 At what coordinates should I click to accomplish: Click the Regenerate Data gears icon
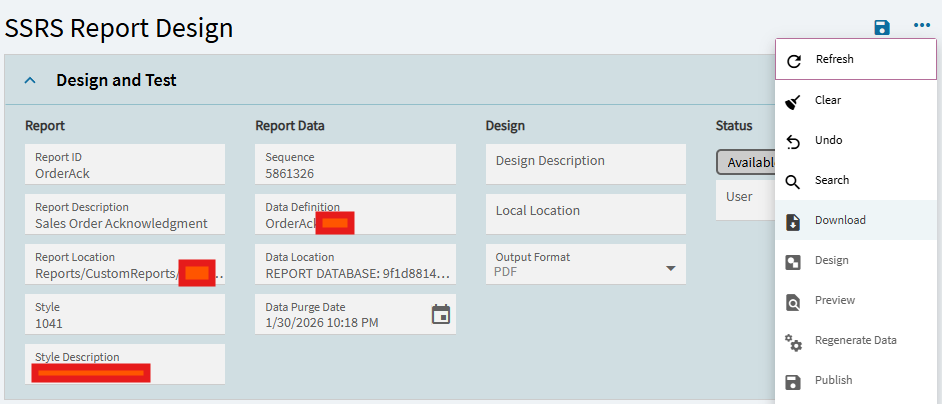point(794,341)
